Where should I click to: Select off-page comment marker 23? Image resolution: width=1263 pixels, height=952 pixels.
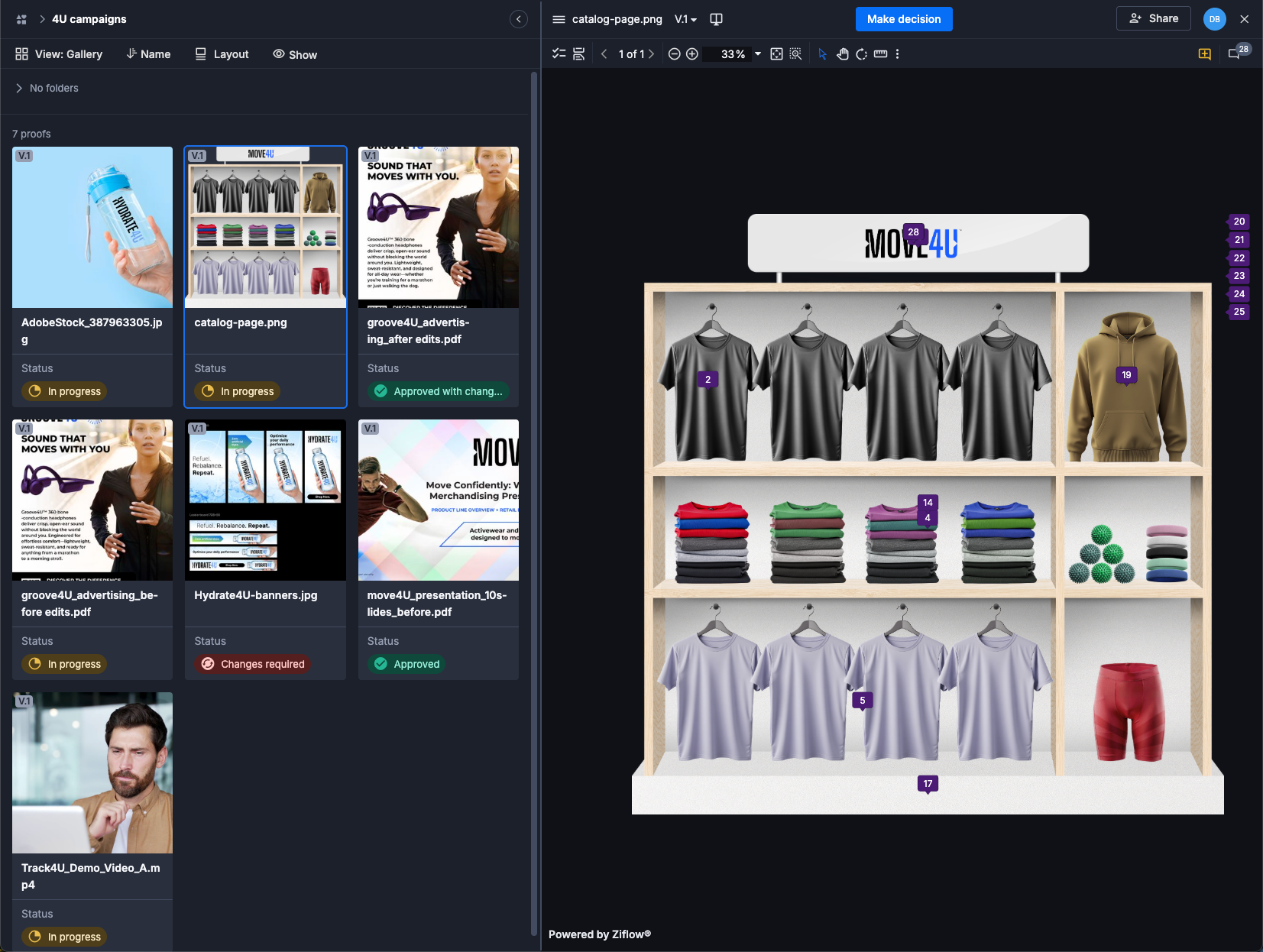1239,276
